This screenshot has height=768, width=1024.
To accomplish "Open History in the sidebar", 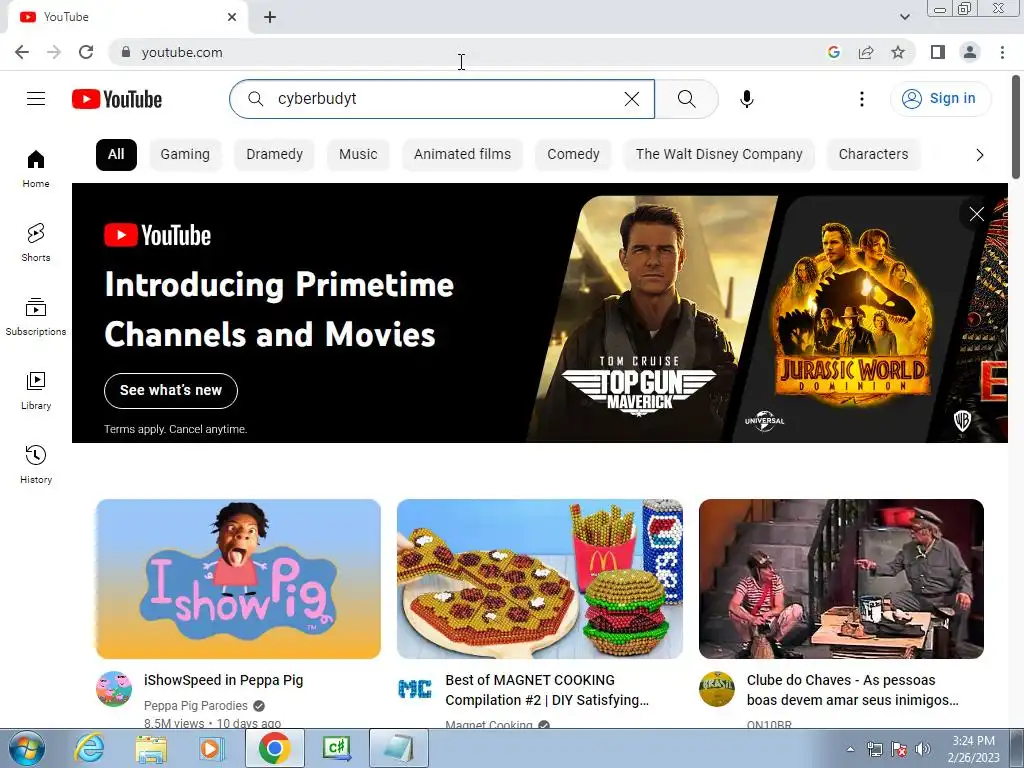I will 36,464.
